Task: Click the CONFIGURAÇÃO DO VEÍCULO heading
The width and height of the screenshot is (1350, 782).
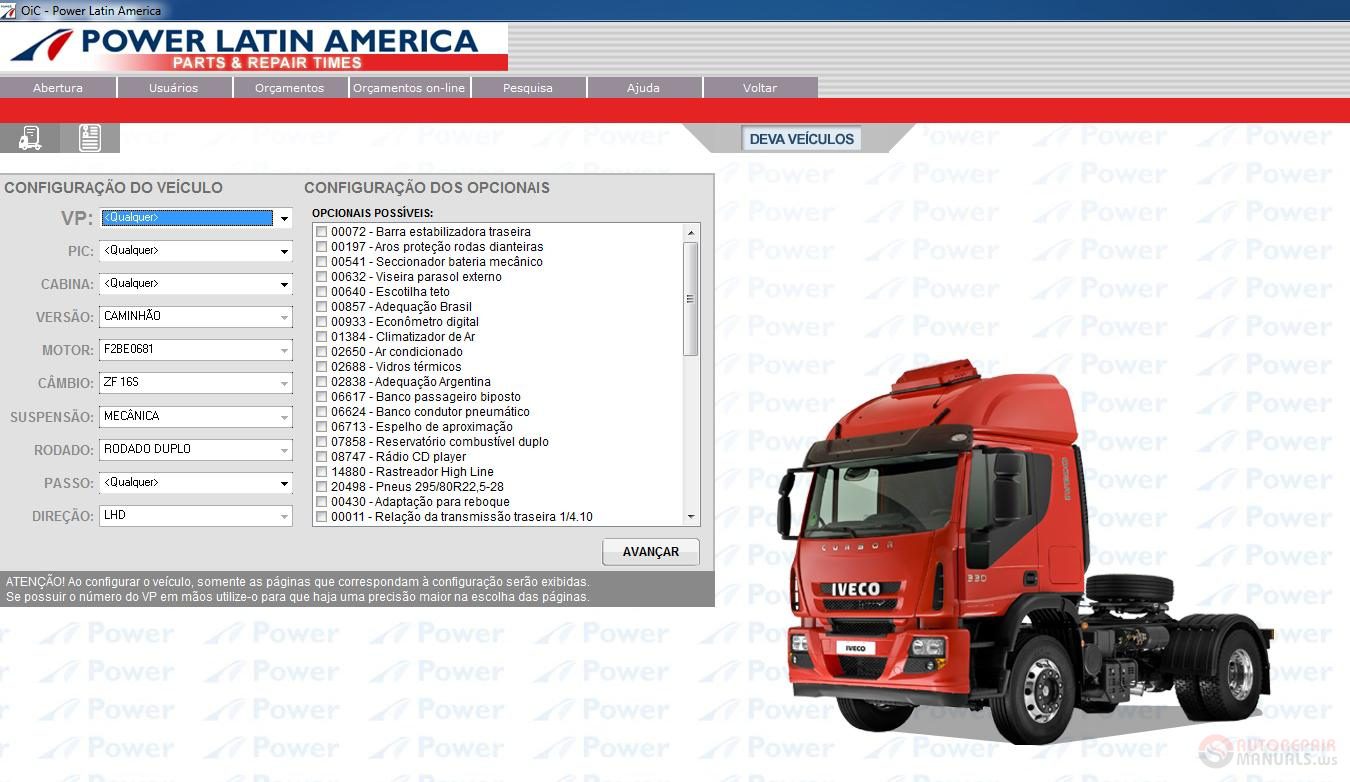Action: [x=113, y=188]
